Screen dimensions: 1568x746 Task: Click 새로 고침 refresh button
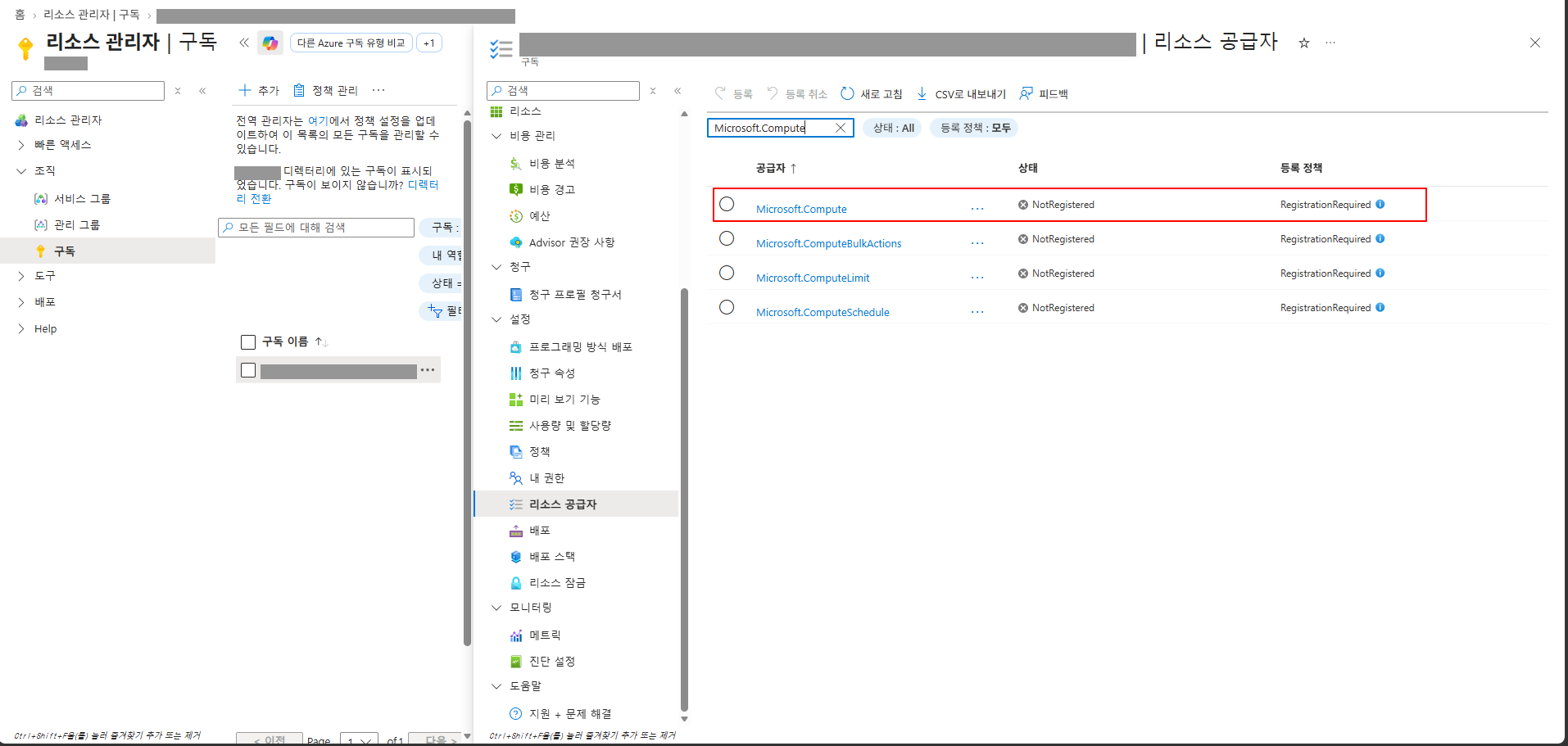pyautogui.click(x=872, y=94)
